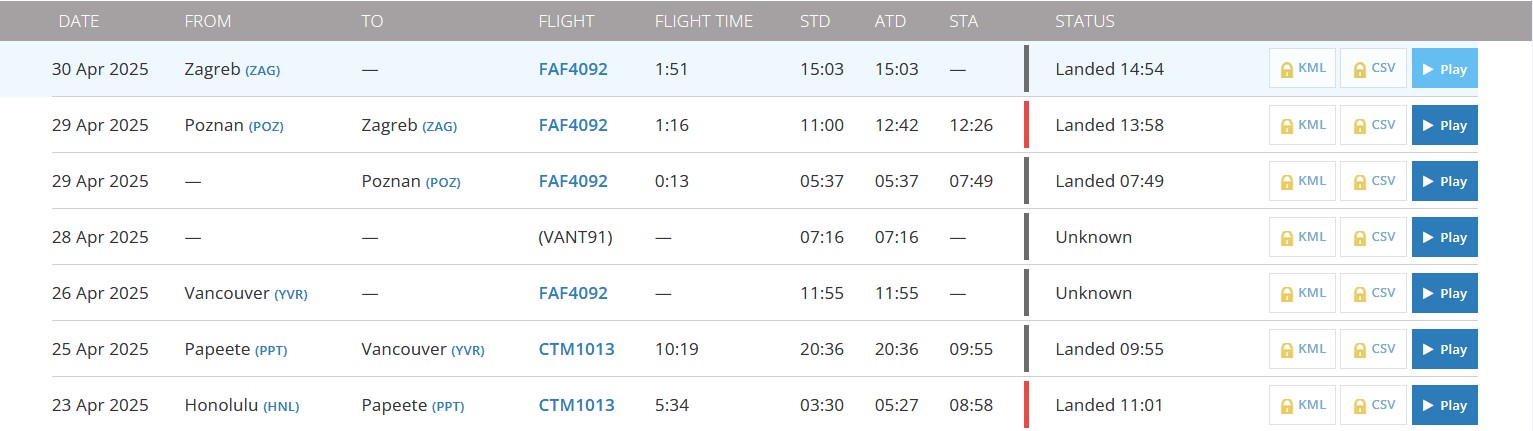This screenshot has height=431, width=1533.
Task: Open flight FAF4092 on 30 Apr
Action: pos(573,69)
